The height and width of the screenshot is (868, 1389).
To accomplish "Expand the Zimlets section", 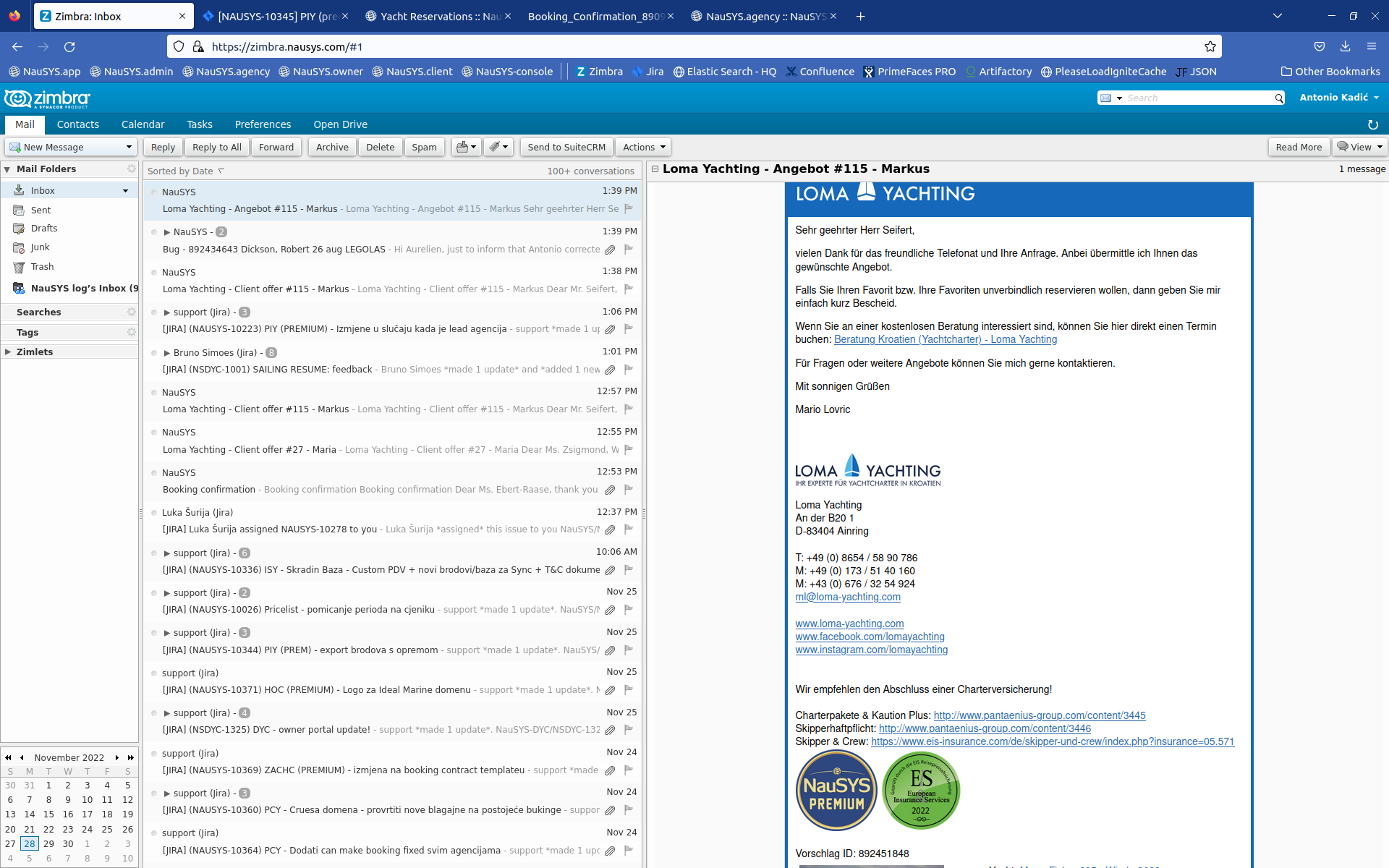I will click(7, 352).
